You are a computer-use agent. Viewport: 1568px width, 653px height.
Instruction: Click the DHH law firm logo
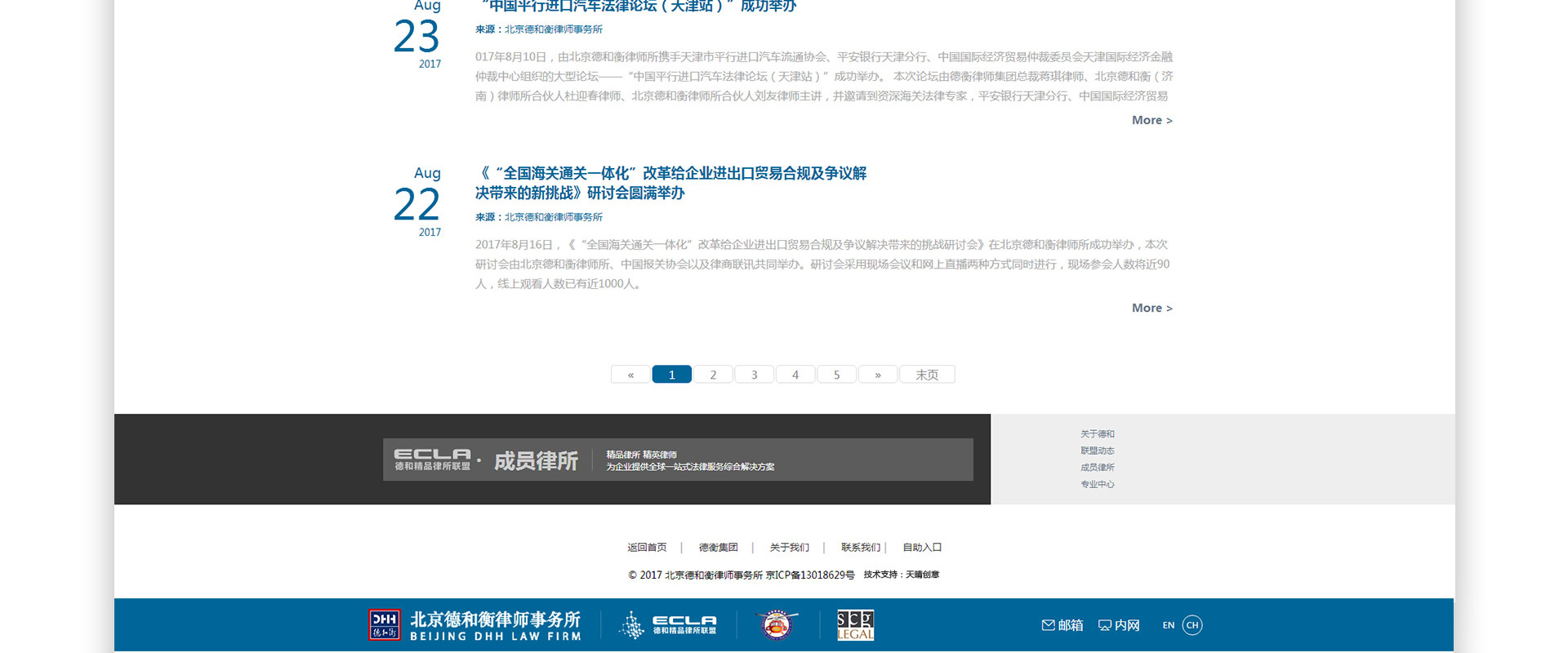point(474,625)
